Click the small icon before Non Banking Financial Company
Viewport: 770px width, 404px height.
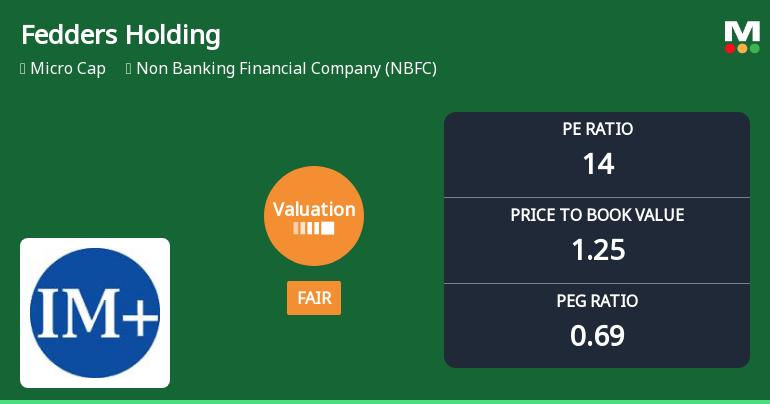(129, 69)
